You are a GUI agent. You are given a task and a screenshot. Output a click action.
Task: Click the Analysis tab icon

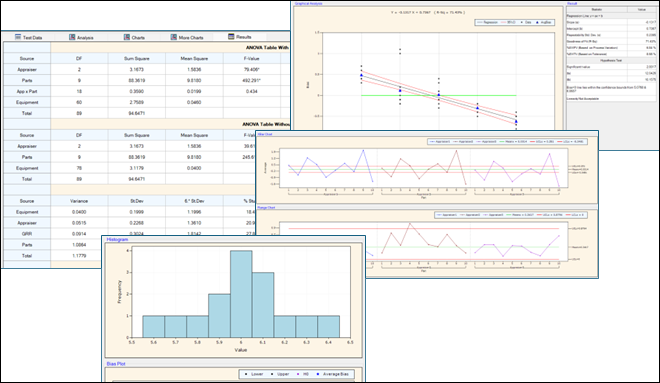pos(72,37)
